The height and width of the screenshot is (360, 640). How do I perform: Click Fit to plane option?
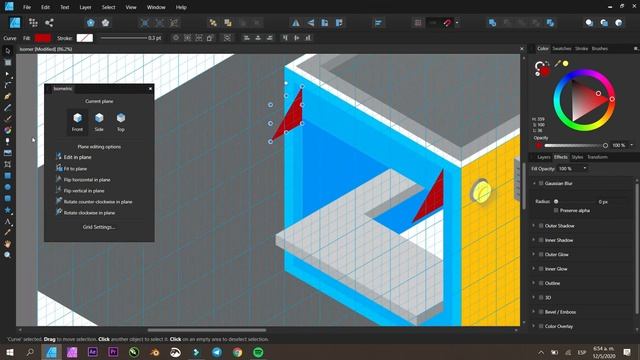point(71,169)
